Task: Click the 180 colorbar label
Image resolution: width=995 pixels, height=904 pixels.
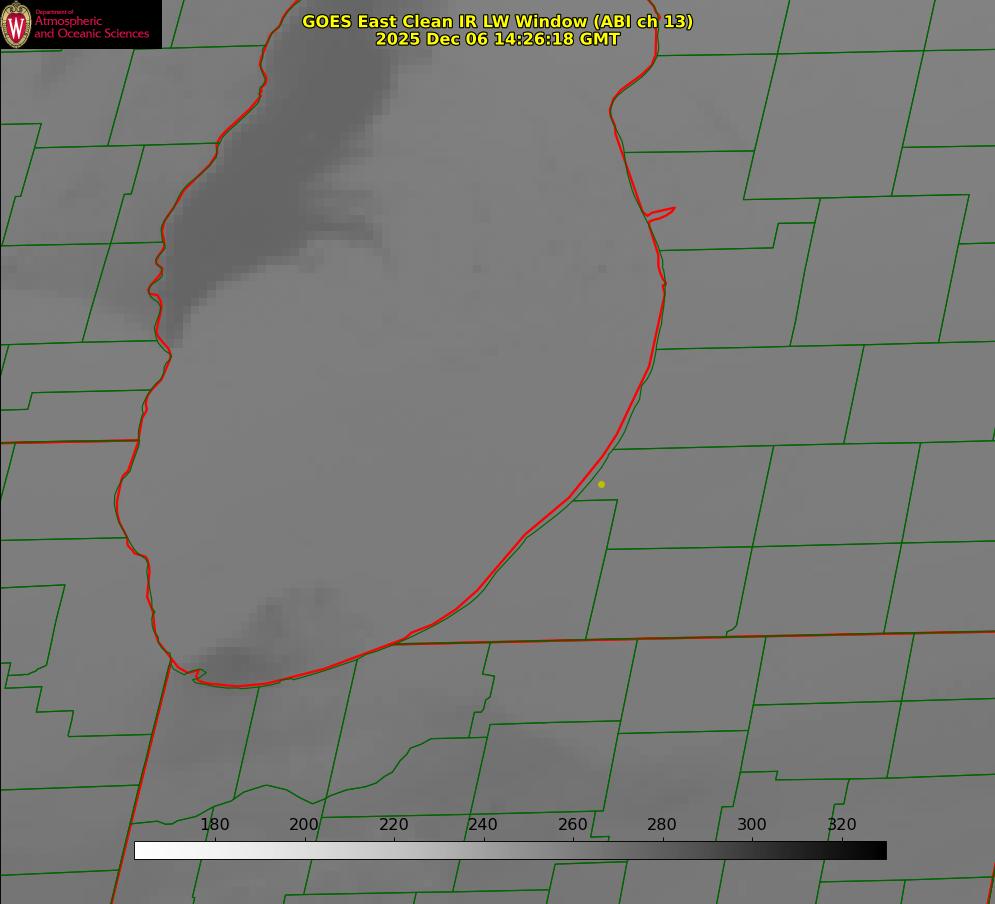Action: point(214,824)
